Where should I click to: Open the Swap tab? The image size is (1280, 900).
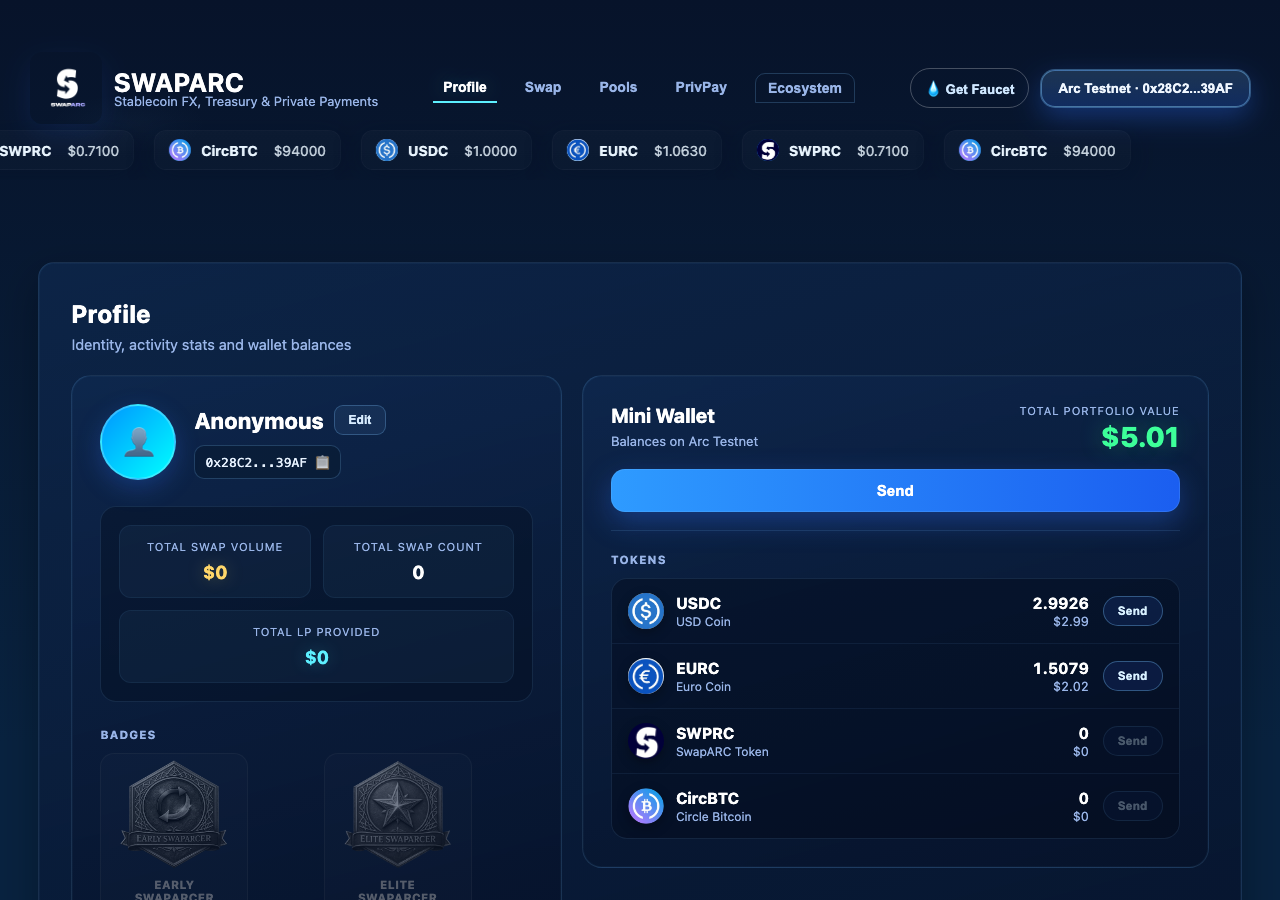543,87
